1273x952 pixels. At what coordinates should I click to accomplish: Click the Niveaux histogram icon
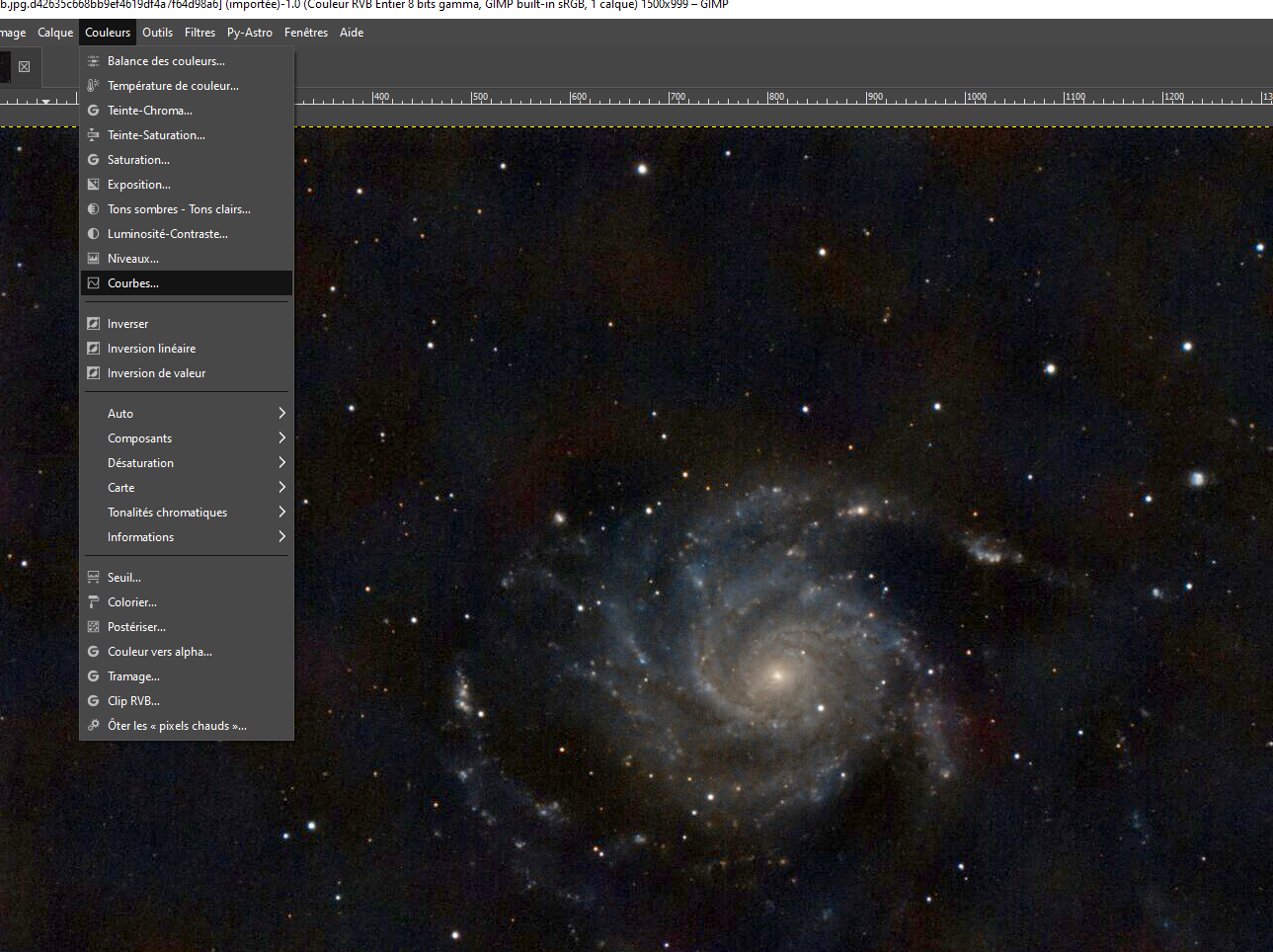tap(93, 259)
